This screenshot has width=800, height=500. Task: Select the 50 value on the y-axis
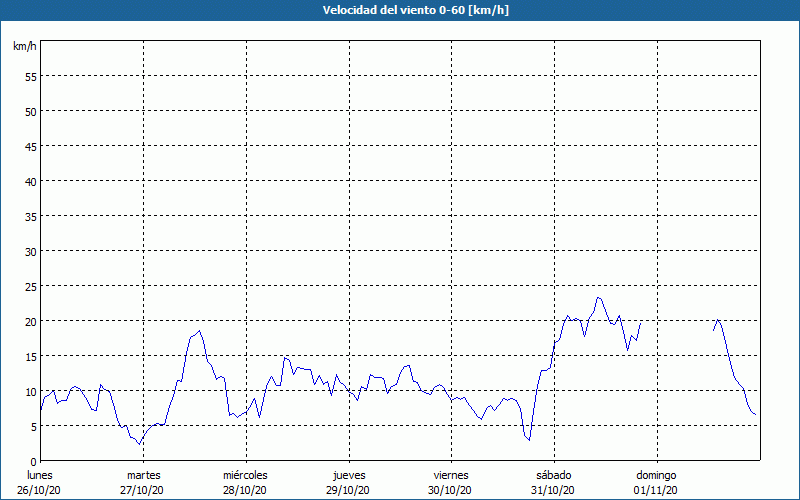point(31,112)
